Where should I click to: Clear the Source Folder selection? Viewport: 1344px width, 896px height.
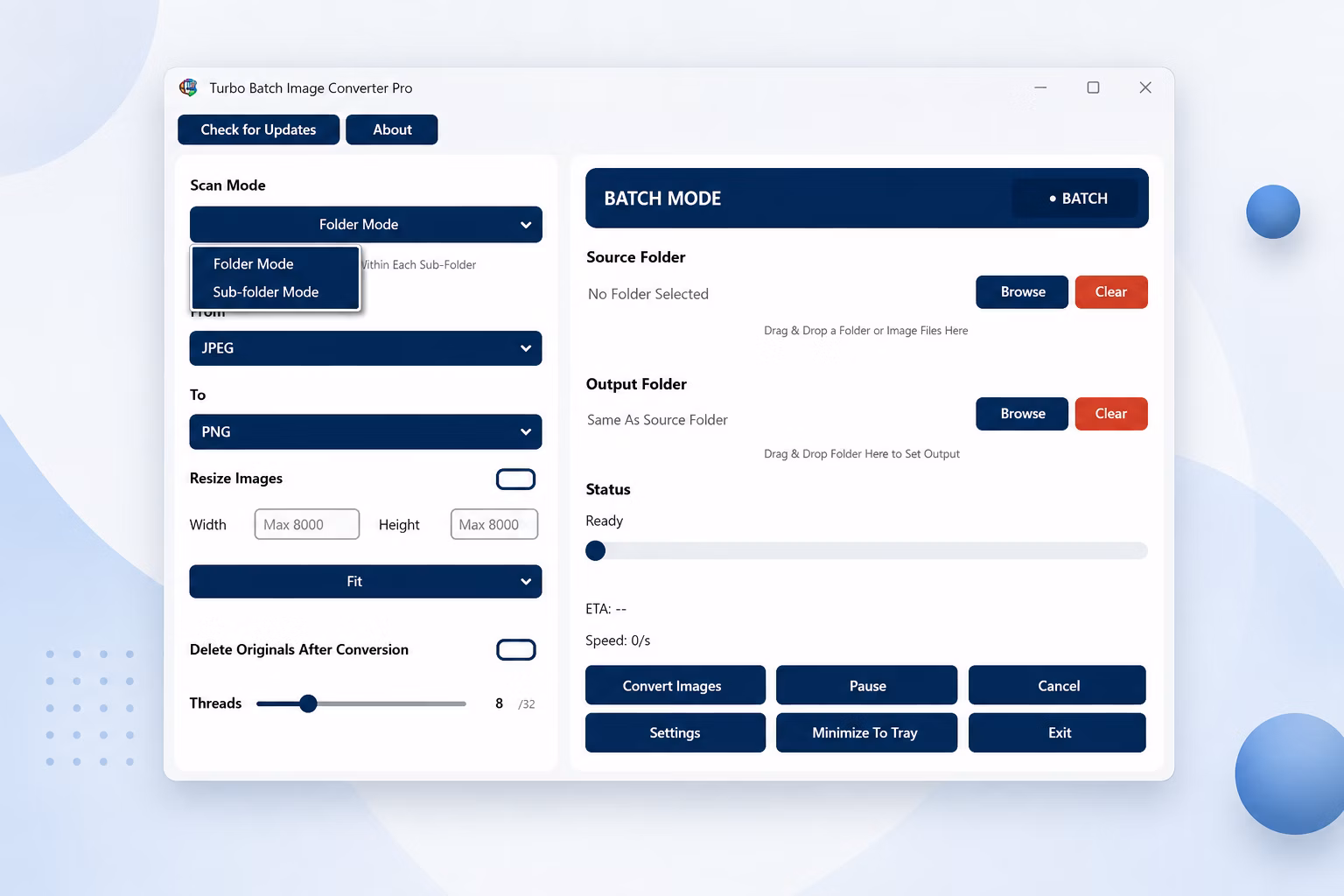pyautogui.click(x=1111, y=292)
